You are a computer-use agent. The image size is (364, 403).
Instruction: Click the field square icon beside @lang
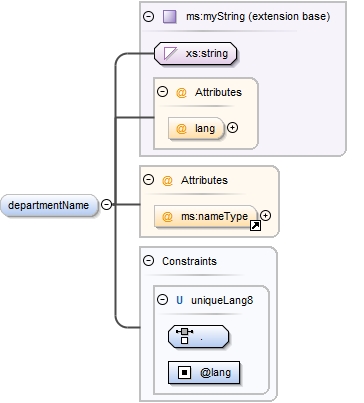click(184, 372)
